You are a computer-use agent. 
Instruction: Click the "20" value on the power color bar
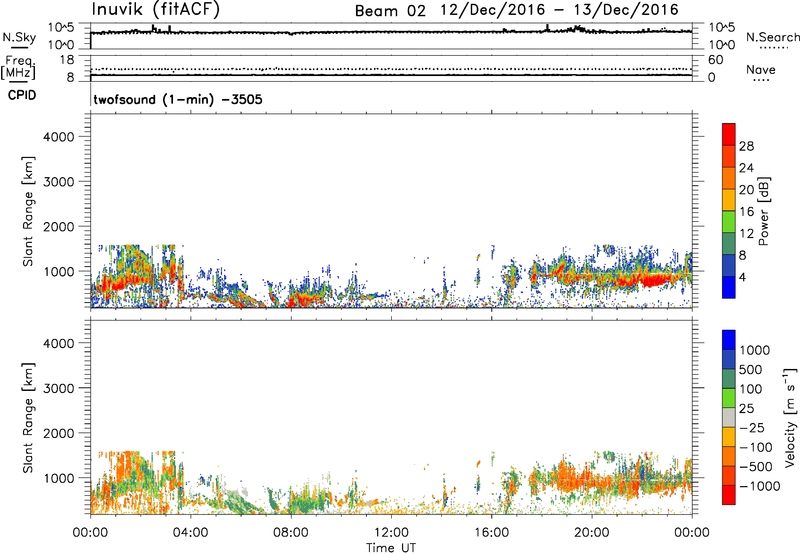(746, 190)
